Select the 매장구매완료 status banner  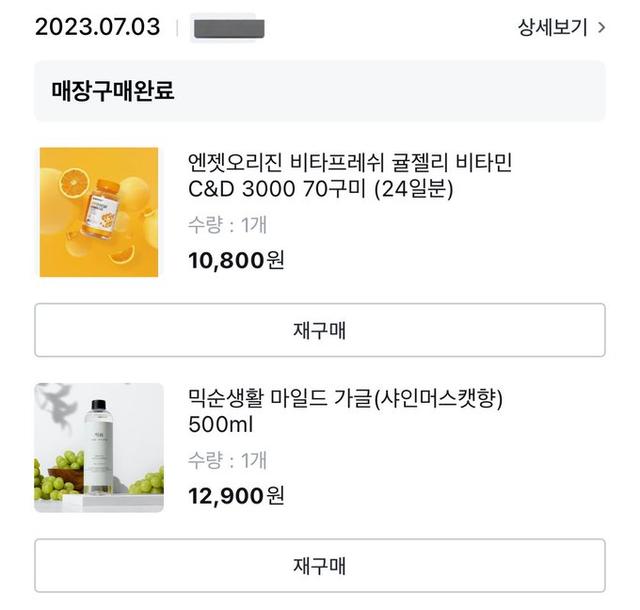(319, 91)
